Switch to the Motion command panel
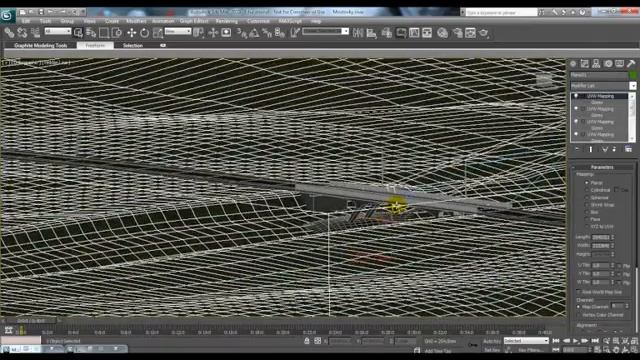The height and width of the screenshot is (360, 640). click(x=608, y=64)
